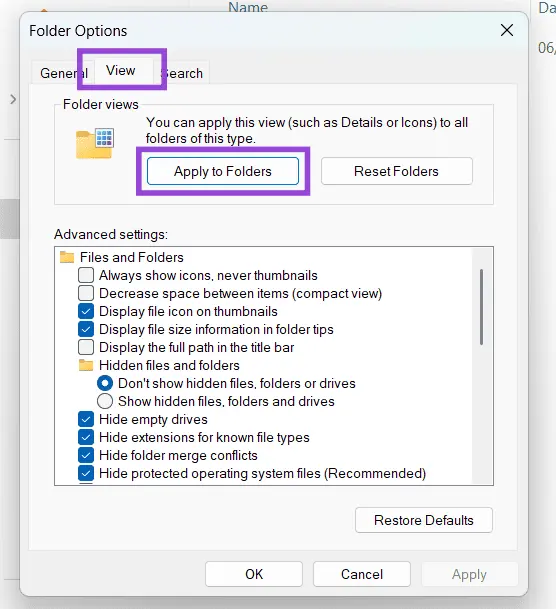
Task: Close the Folder Options dialog
Action: [x=507, y=30]
